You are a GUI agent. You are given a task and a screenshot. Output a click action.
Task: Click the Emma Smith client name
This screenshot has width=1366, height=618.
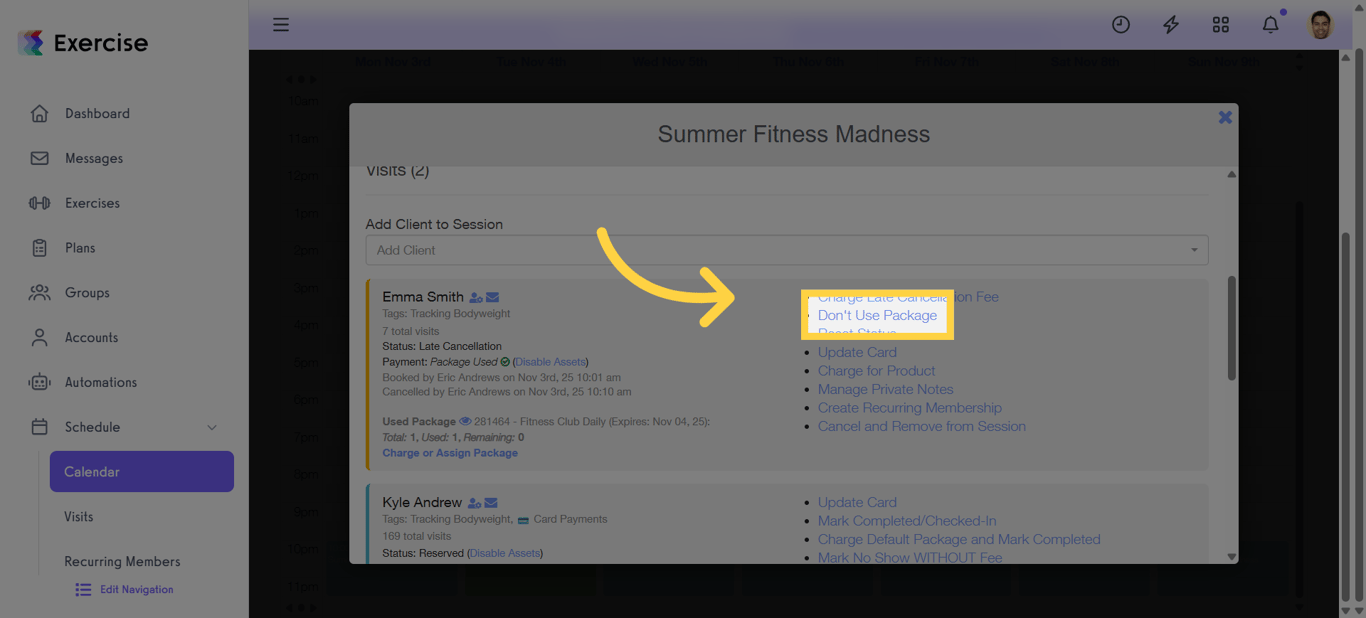click(x=423, y=297)
